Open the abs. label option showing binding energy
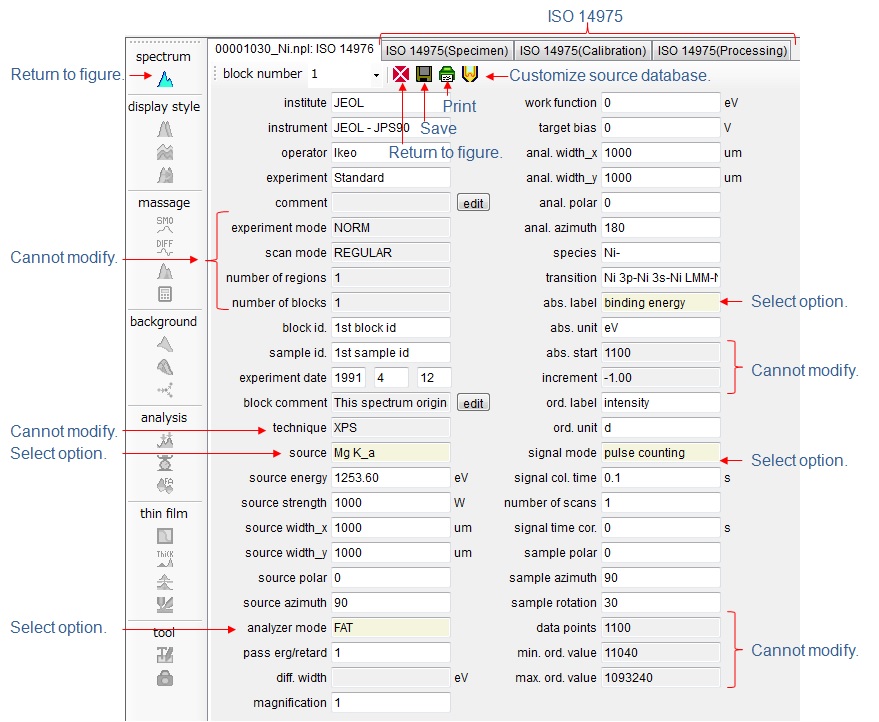Viewport: 879px width, 722px height. pos(660,303)
